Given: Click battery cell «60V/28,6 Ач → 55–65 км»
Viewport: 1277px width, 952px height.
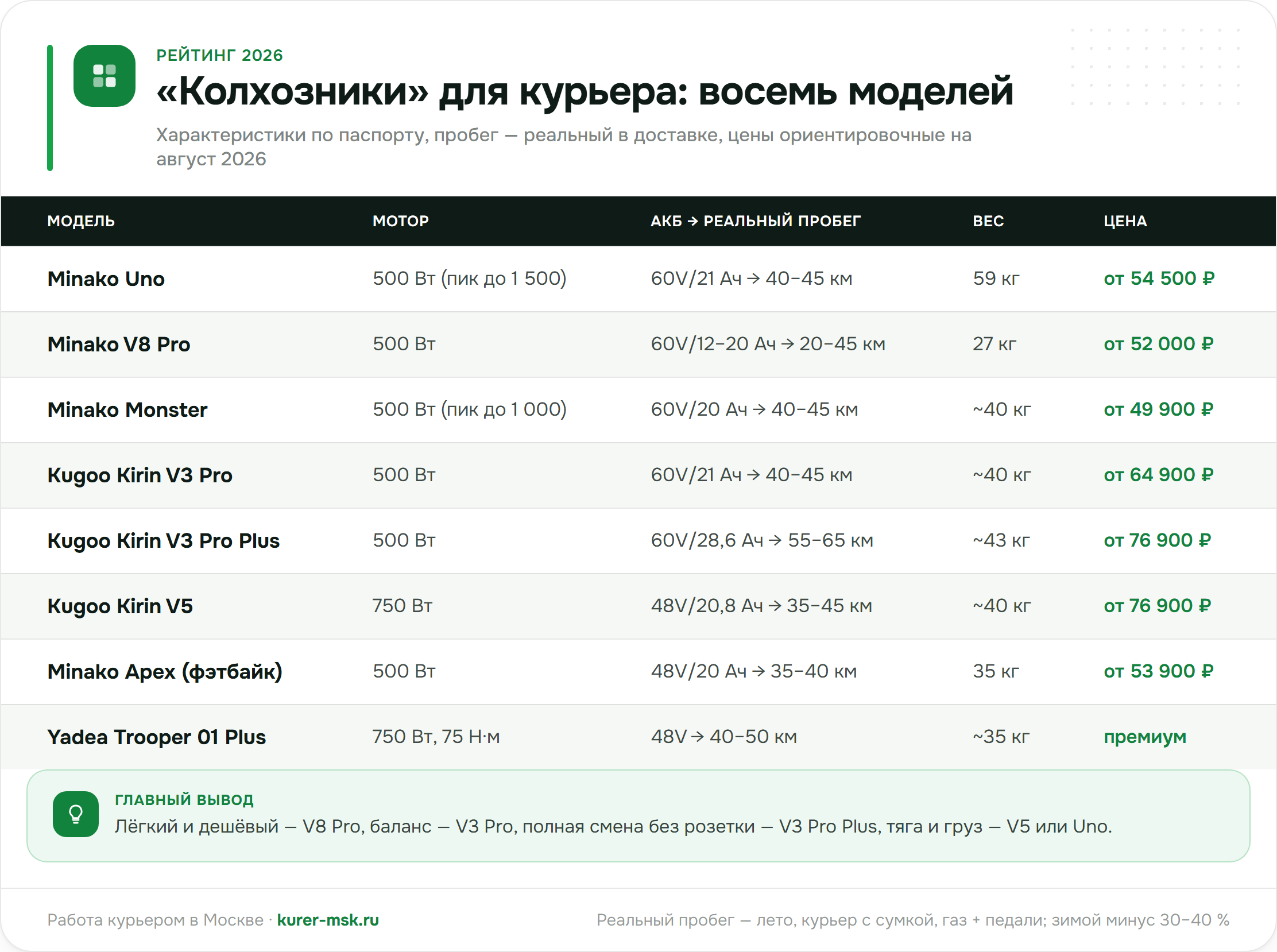Looking at the screenshot, I should [762, 540].
